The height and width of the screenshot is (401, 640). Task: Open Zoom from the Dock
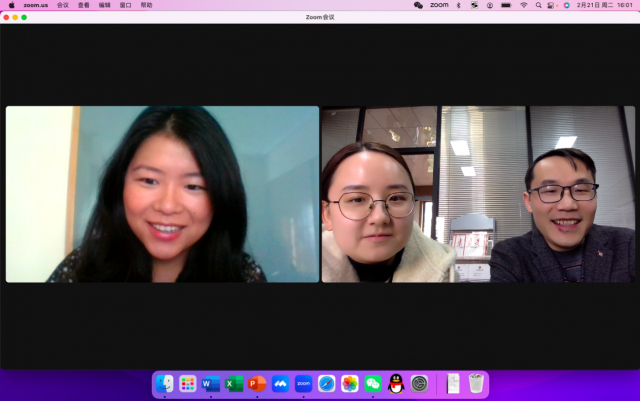tap(303, 384)
